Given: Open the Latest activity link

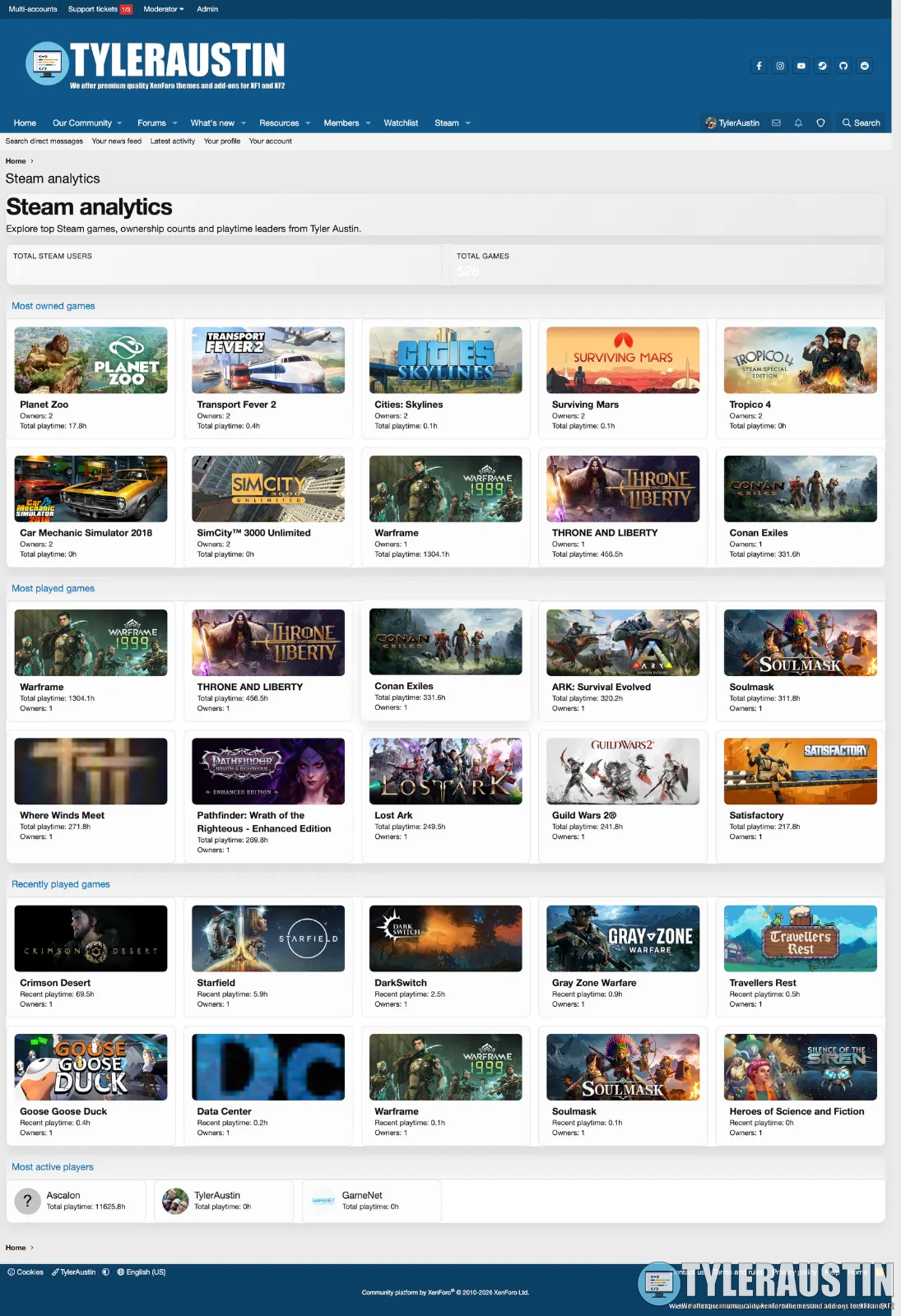Looking at the screenshot, I should click(172, 141).
